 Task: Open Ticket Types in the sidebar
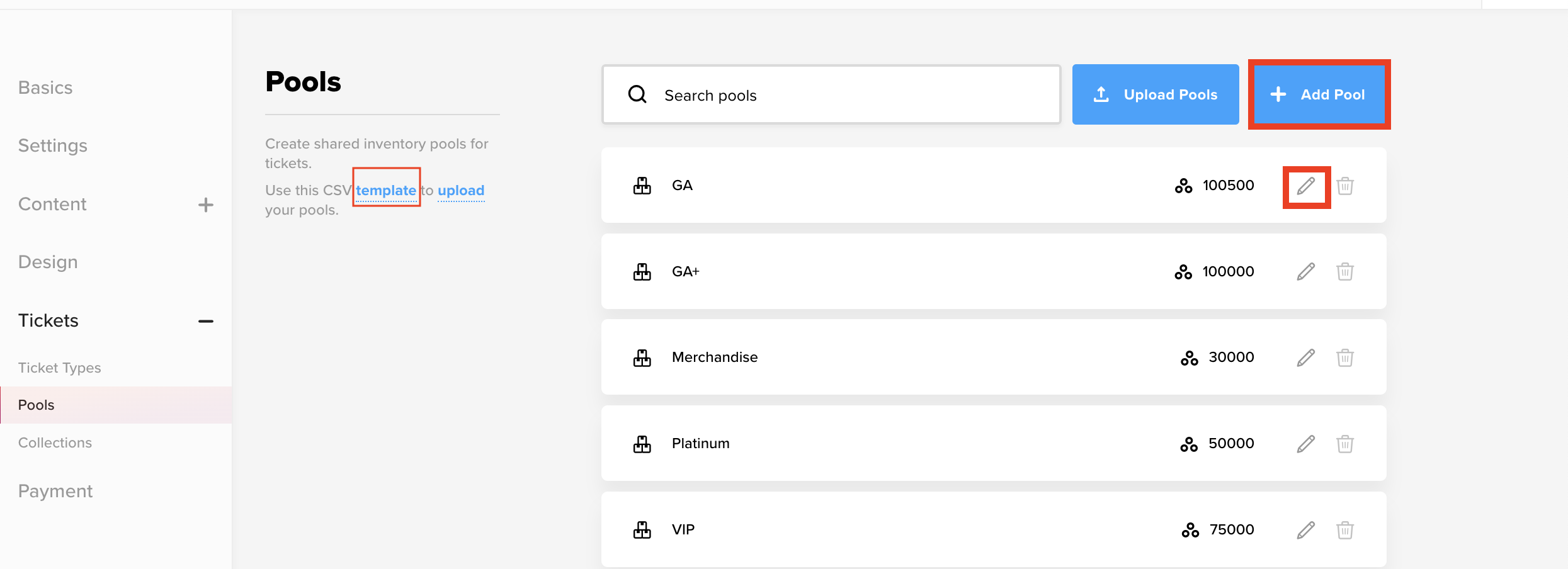60,368
